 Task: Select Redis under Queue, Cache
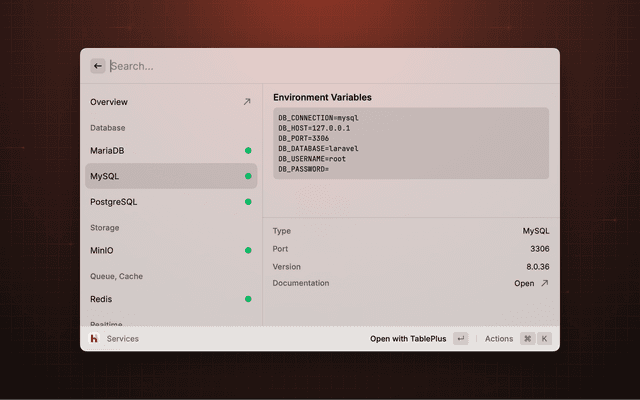pos(101,299)
